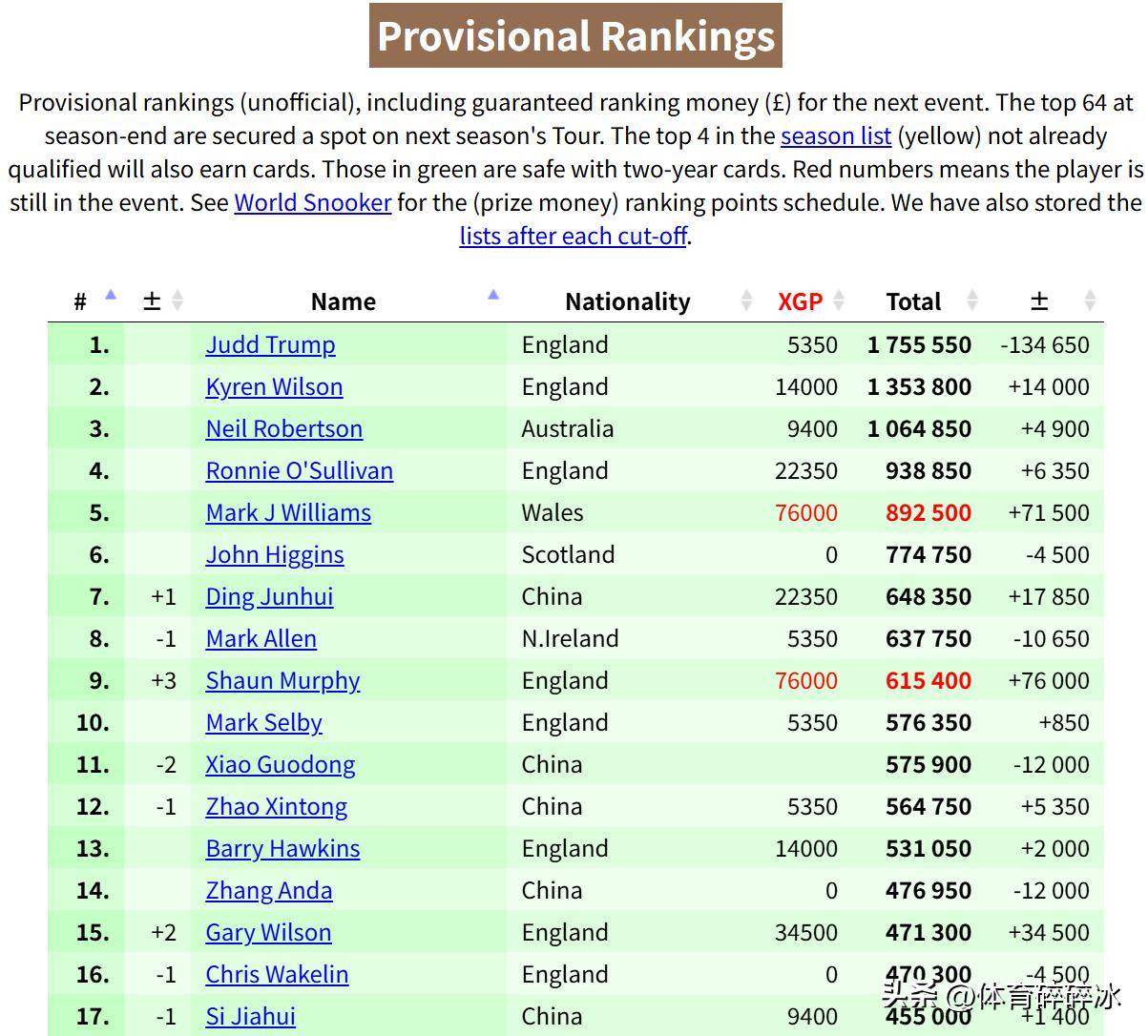Sort by last money change column arrows
Image resolution: width=1148 pixels, height=1036 pixels.
tap(1090, 301)
